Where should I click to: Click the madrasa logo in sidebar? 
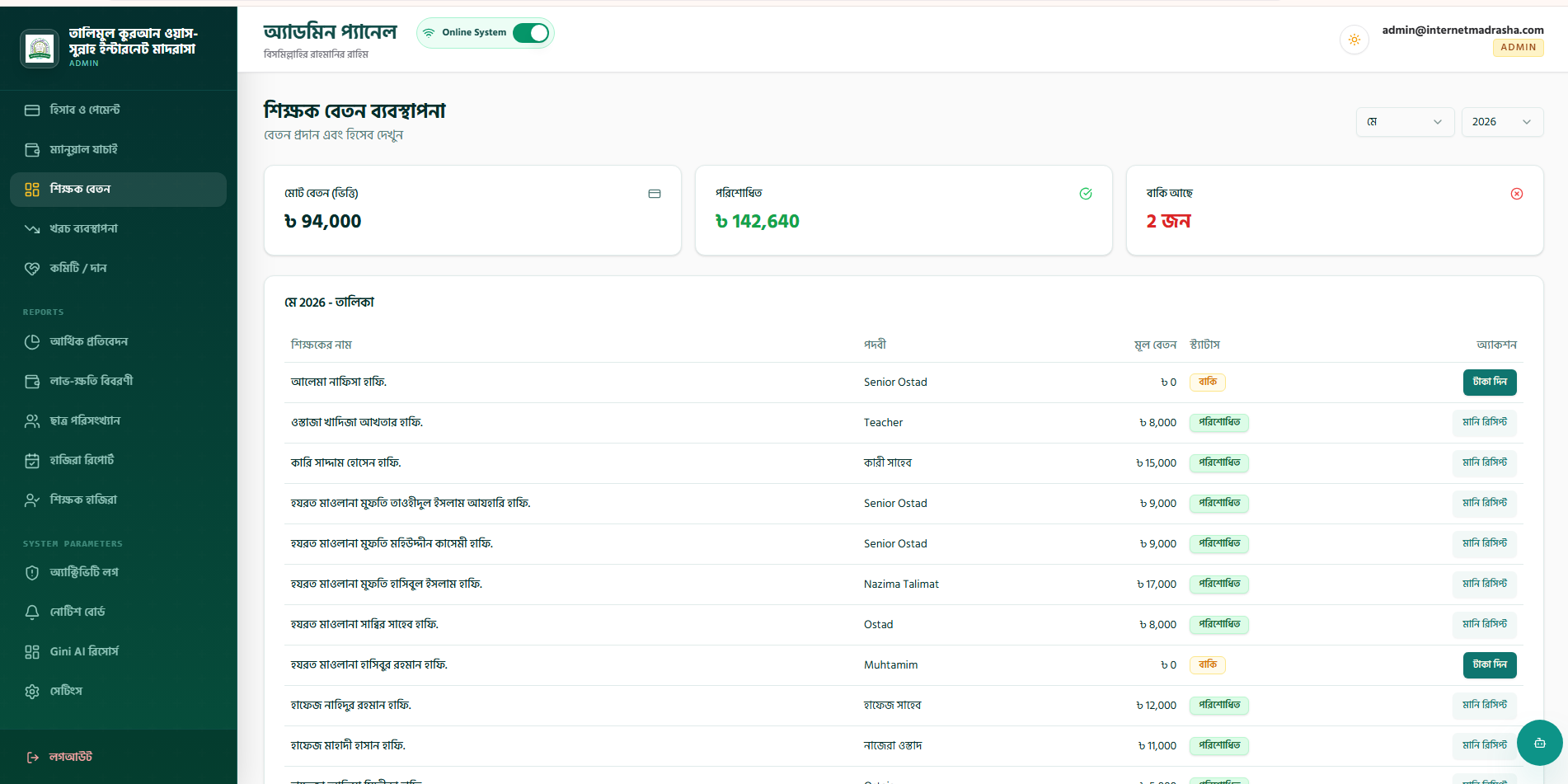40,49
